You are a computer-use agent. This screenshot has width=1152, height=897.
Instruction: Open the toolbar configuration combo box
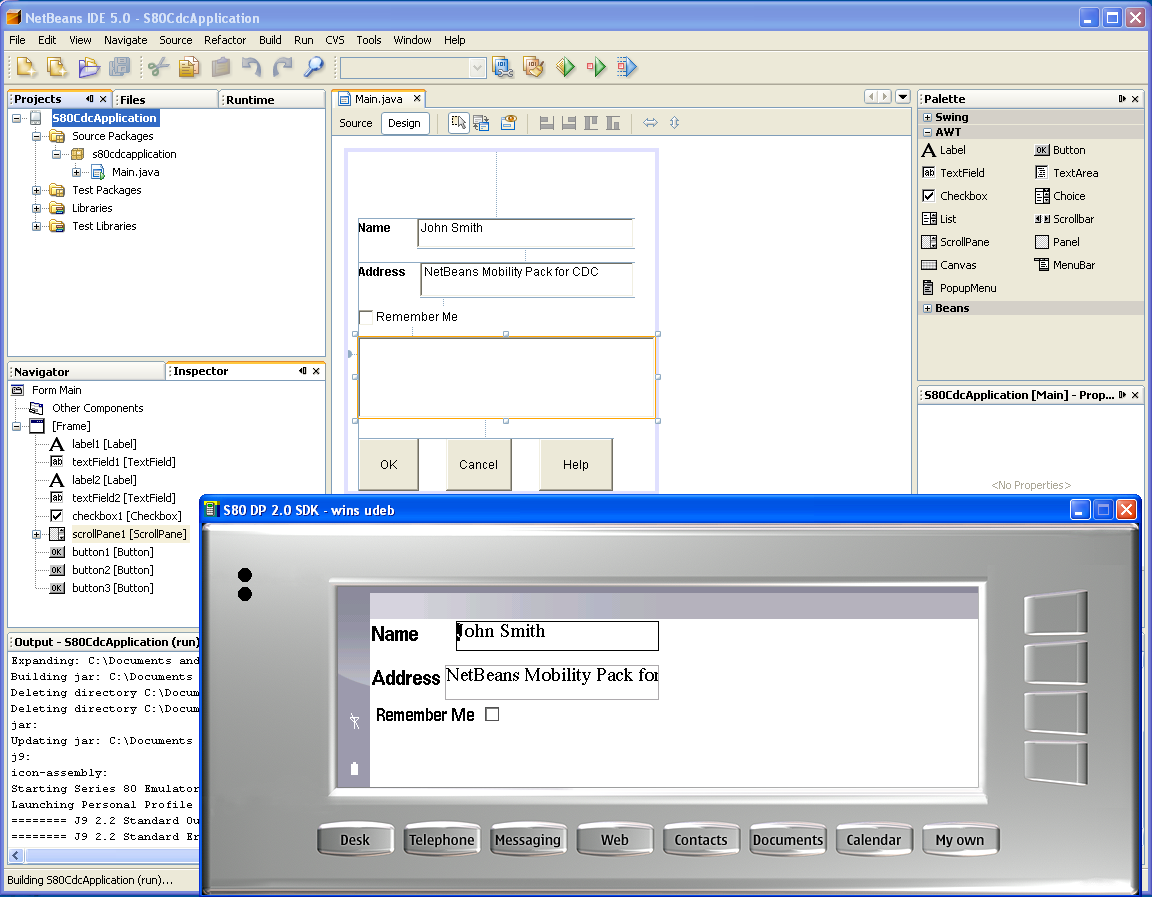pos(413,68)
